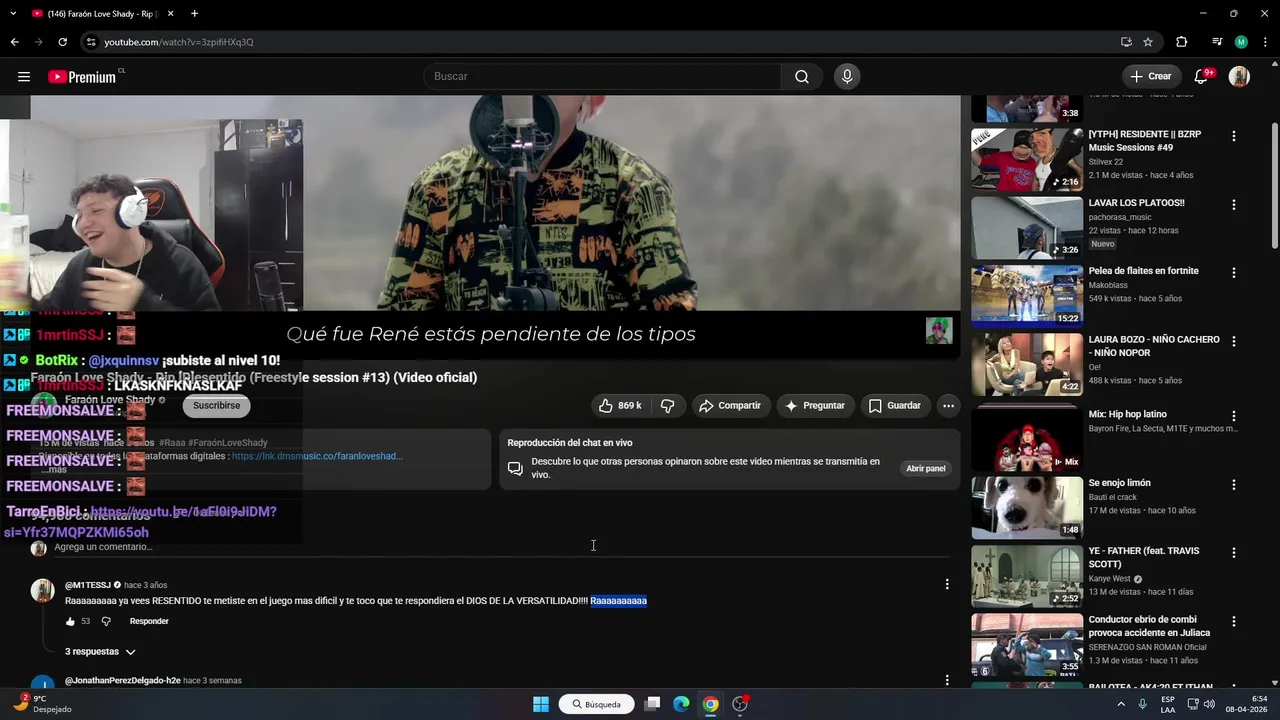Open the YouTube hamburger guide menu

(24, 77)
